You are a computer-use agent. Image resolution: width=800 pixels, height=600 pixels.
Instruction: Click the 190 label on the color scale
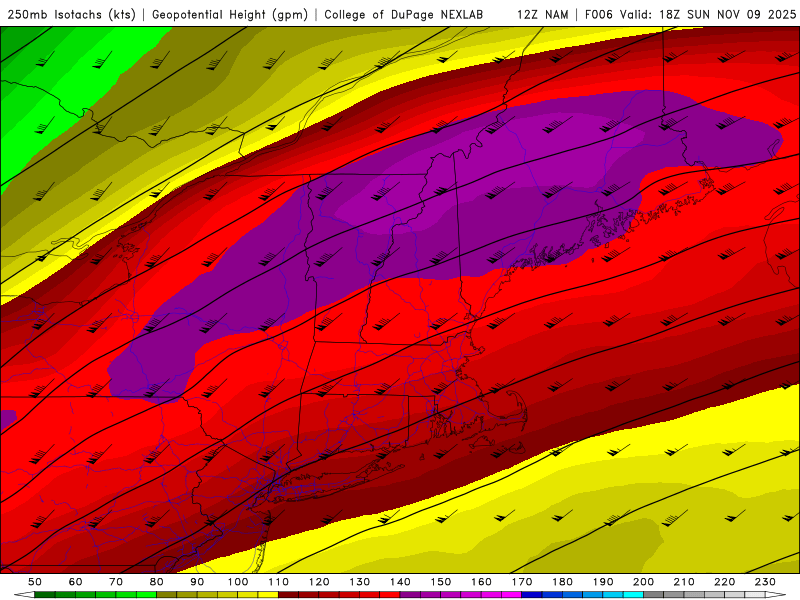[603, 582]
